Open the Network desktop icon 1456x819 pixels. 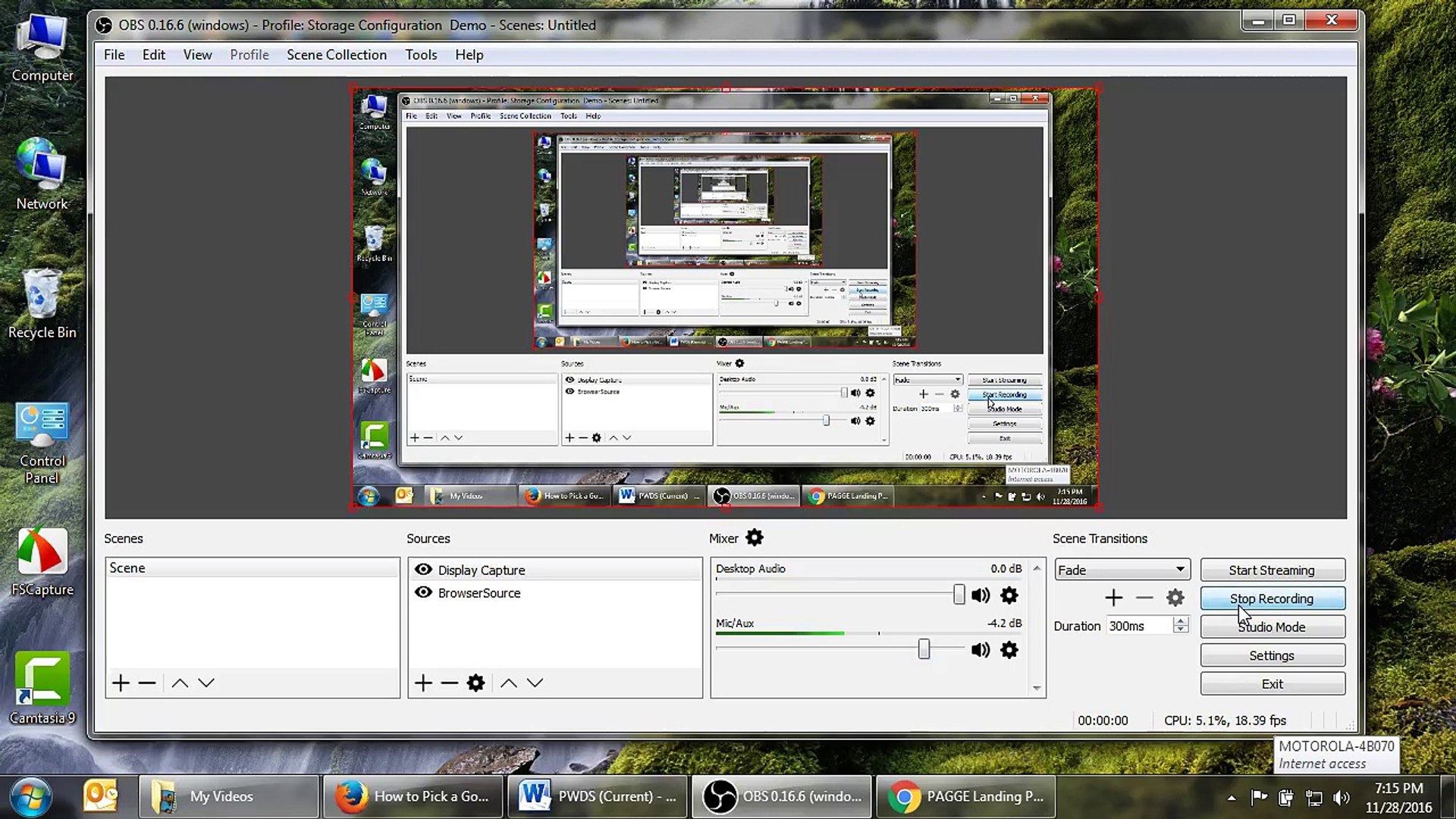pos(42,174)
